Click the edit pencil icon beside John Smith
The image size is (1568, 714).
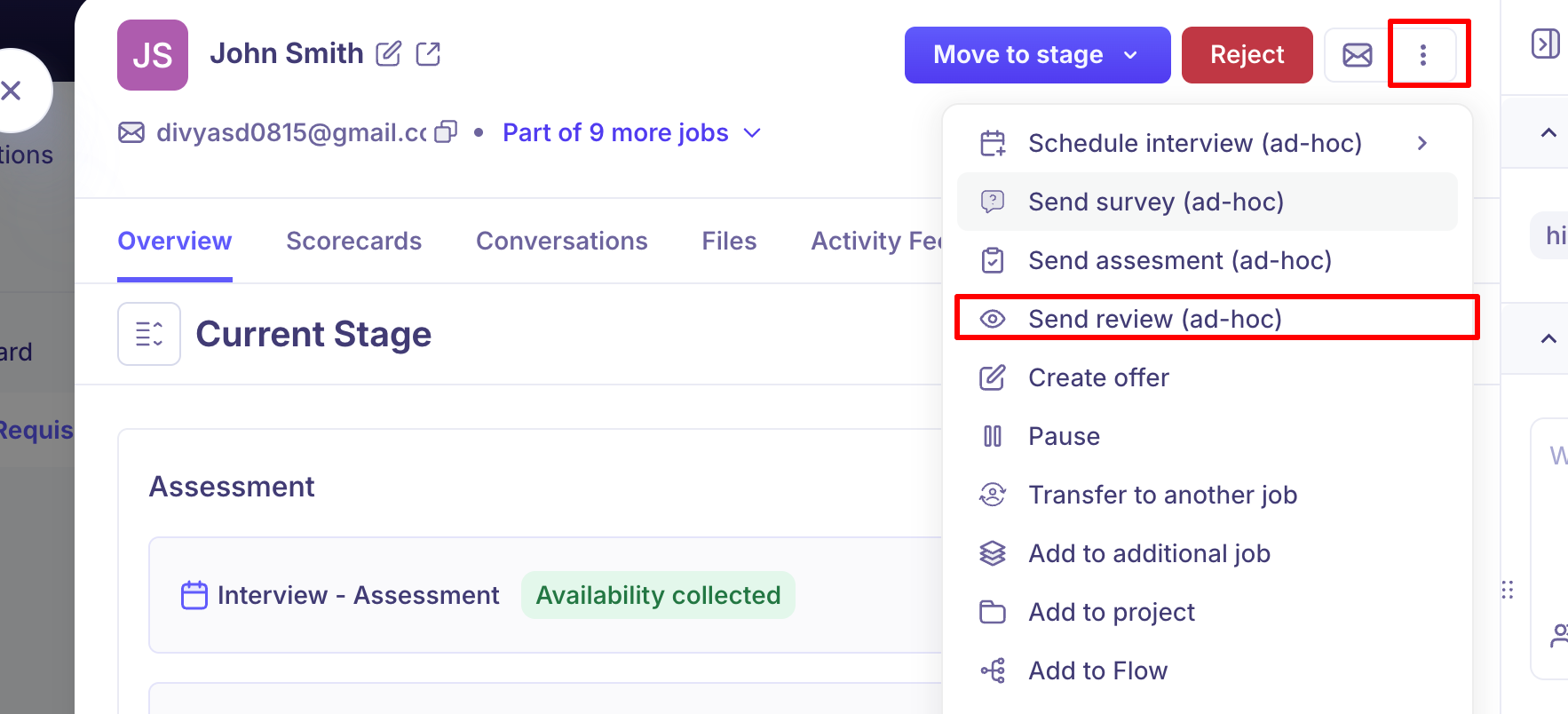388,54
